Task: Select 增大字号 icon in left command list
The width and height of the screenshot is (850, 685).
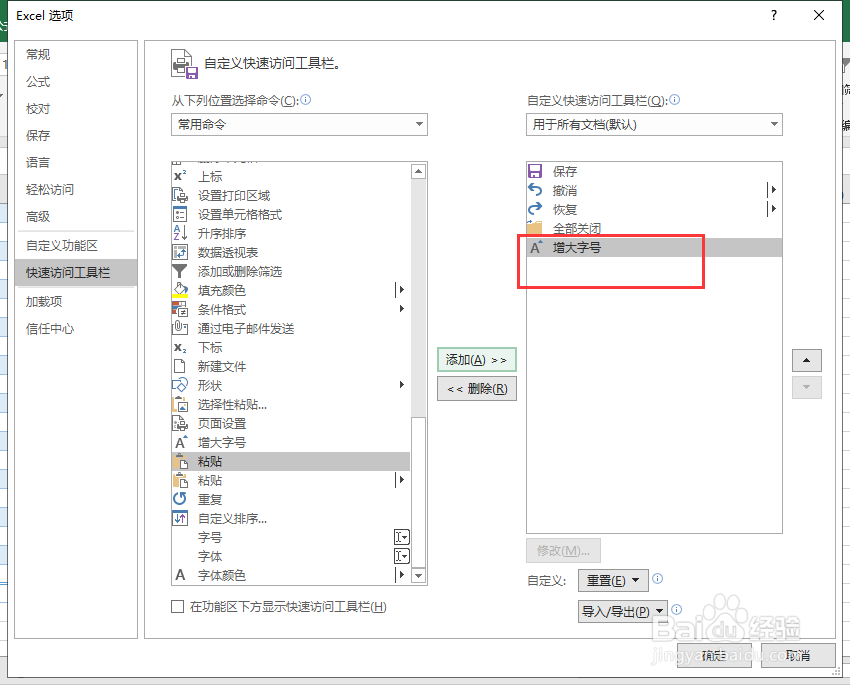Action: [x=181, y=442]
